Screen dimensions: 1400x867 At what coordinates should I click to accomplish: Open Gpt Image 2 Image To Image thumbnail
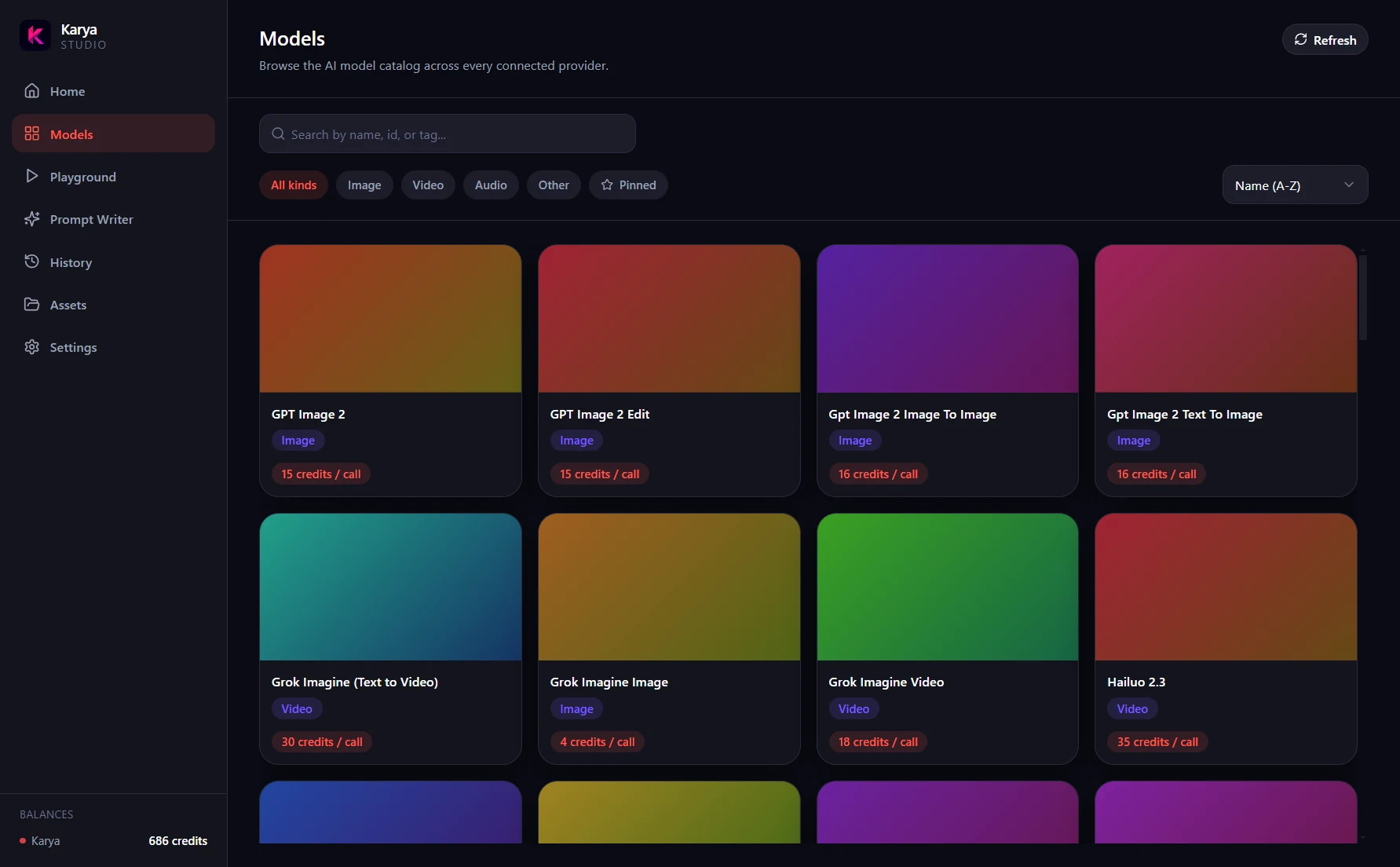(x=948, y=318)
